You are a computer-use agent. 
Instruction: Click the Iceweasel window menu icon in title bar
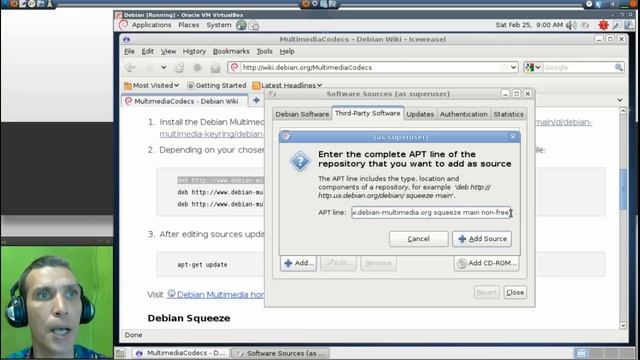coord(127,40)
